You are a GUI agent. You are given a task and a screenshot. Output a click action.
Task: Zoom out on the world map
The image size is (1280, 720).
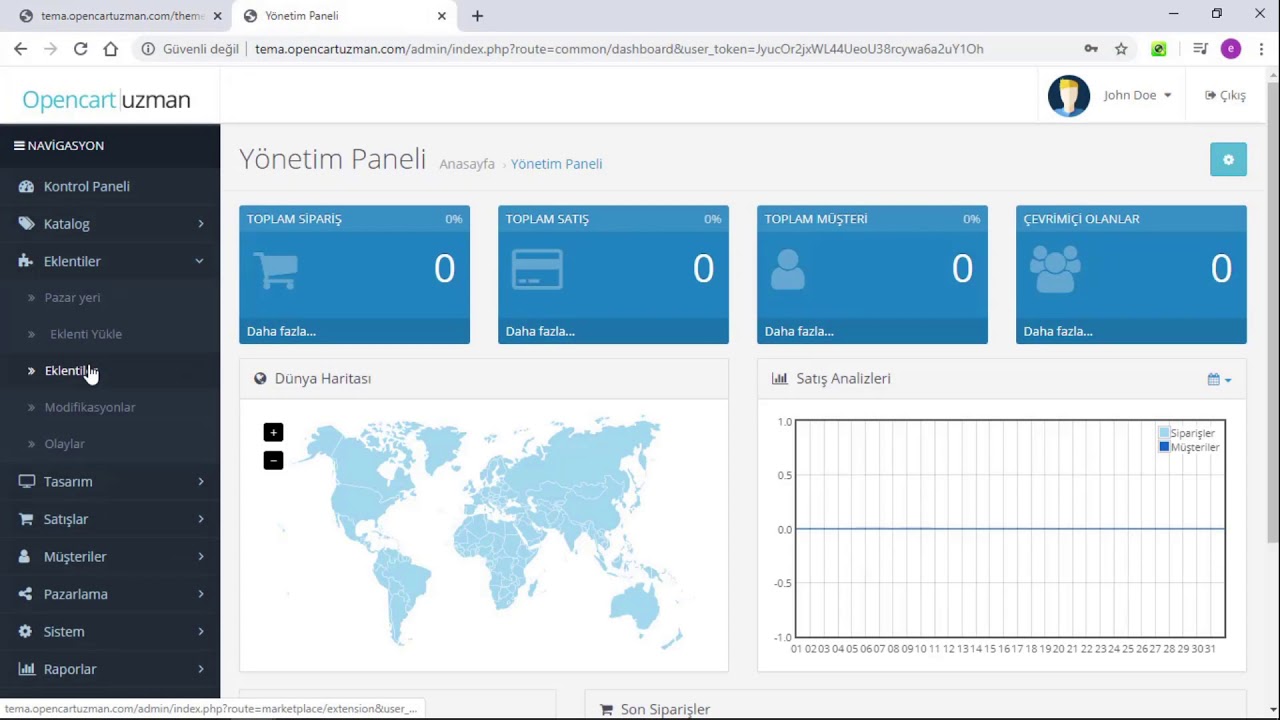coord(273,460)
